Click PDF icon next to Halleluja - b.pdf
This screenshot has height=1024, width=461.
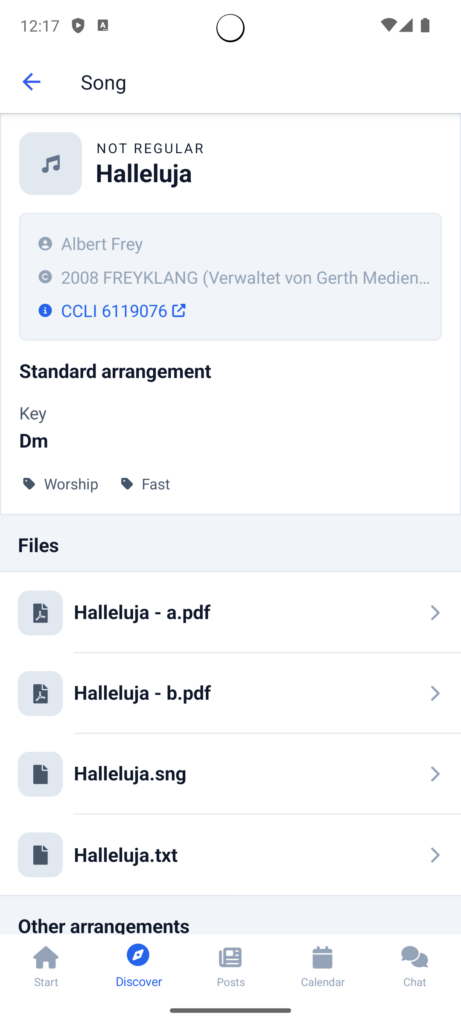[40, 693]
